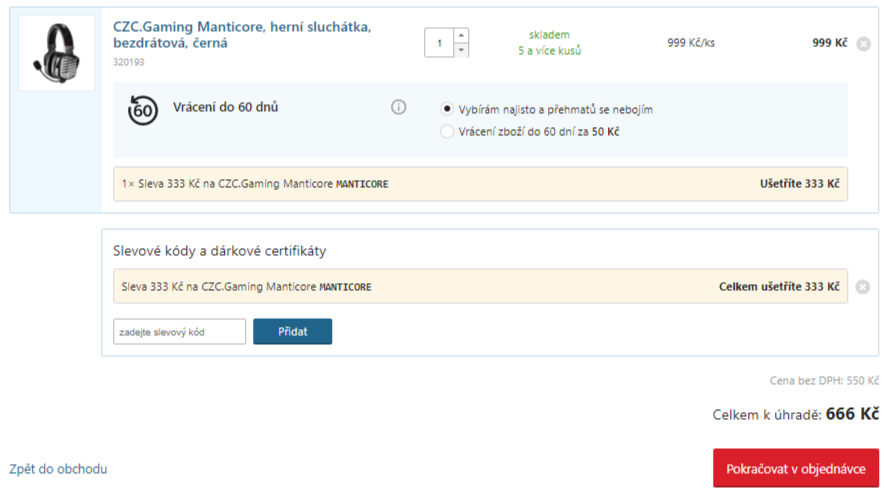The width and height of the screenshot is (885, 494).
Task: Click the "Ušetříte 333 Kč" discount banner
Action: click(480, 184)
